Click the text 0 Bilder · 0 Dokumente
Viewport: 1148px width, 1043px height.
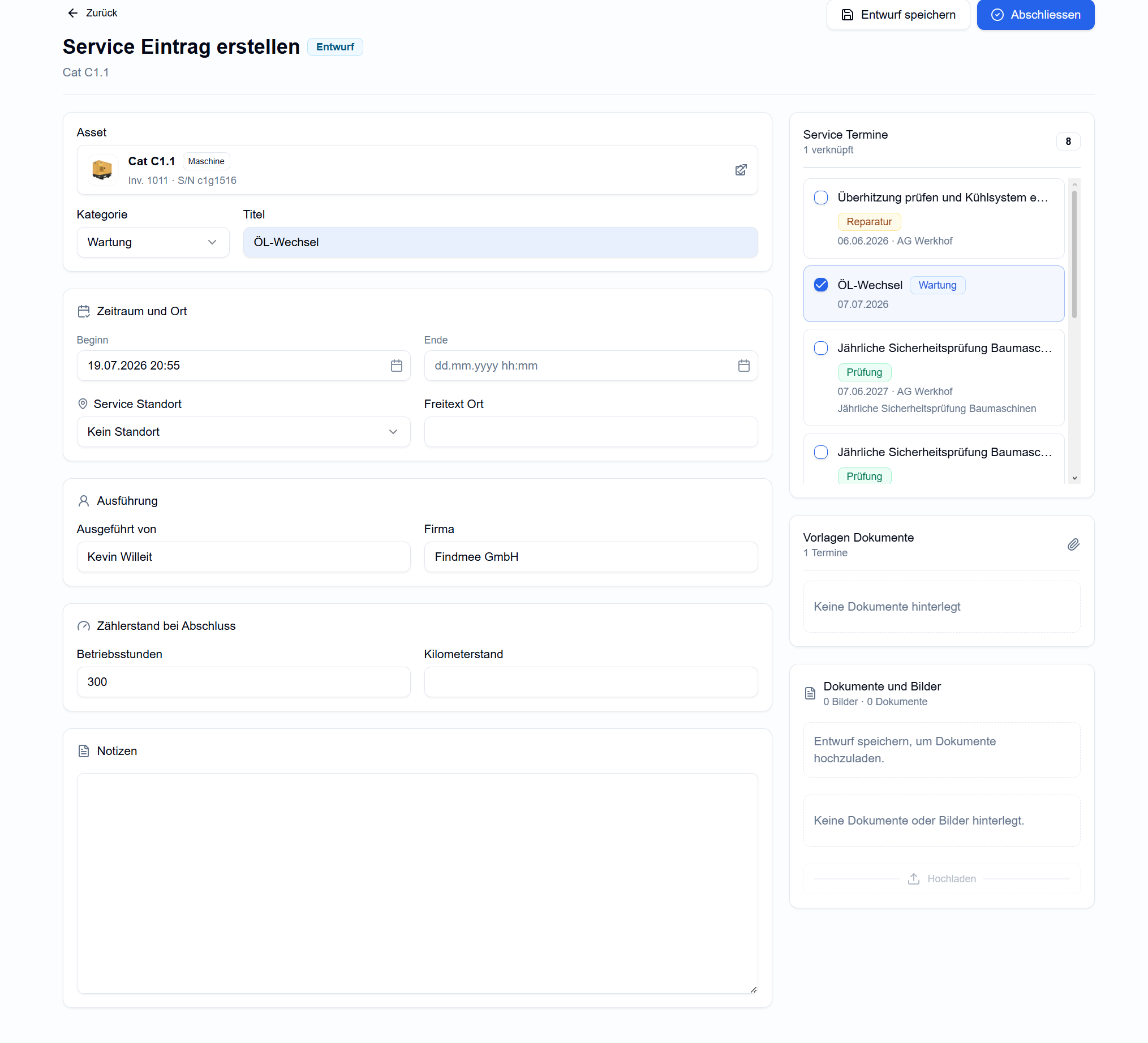[x=875, y=702]
